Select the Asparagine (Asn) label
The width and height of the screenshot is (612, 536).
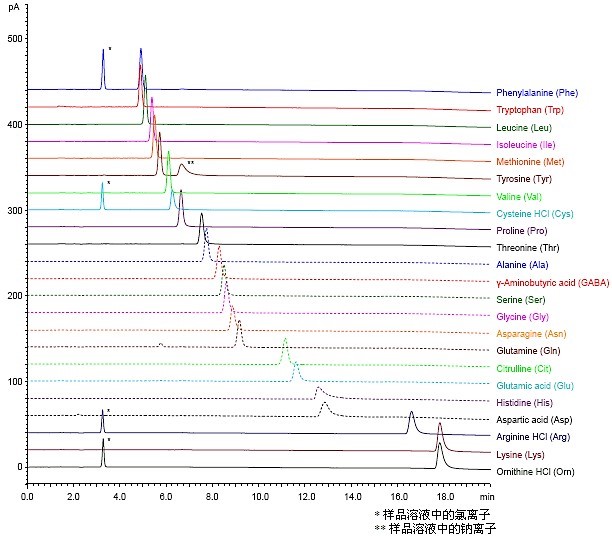[x=535, y=334]
